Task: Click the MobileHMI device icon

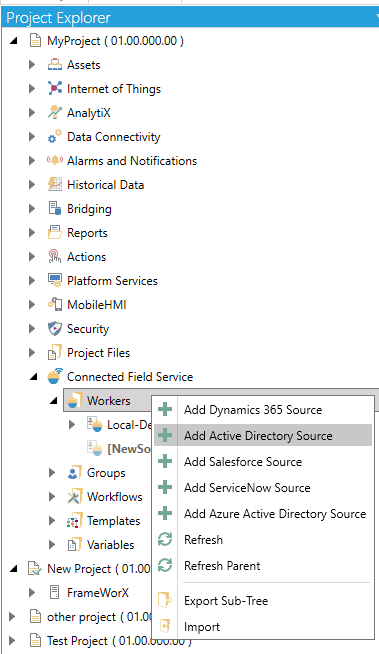Action: 55,304
